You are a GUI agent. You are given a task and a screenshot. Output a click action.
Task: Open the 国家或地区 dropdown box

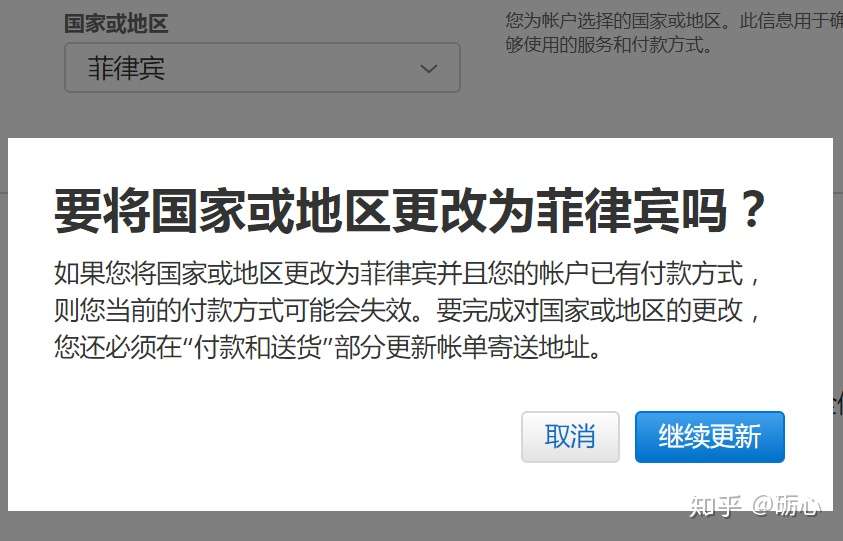tap(262, 68)
